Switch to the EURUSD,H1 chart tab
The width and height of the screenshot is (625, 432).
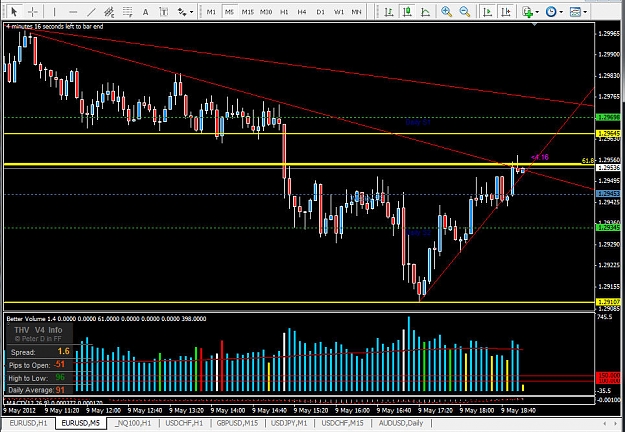coord(28,423)
